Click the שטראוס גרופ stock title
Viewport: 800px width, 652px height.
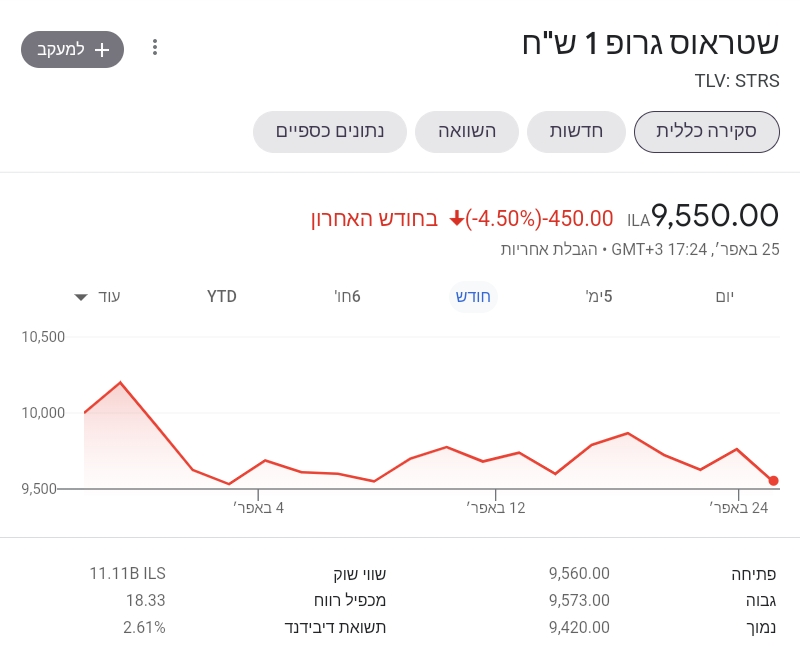click(x=650, y=44)
